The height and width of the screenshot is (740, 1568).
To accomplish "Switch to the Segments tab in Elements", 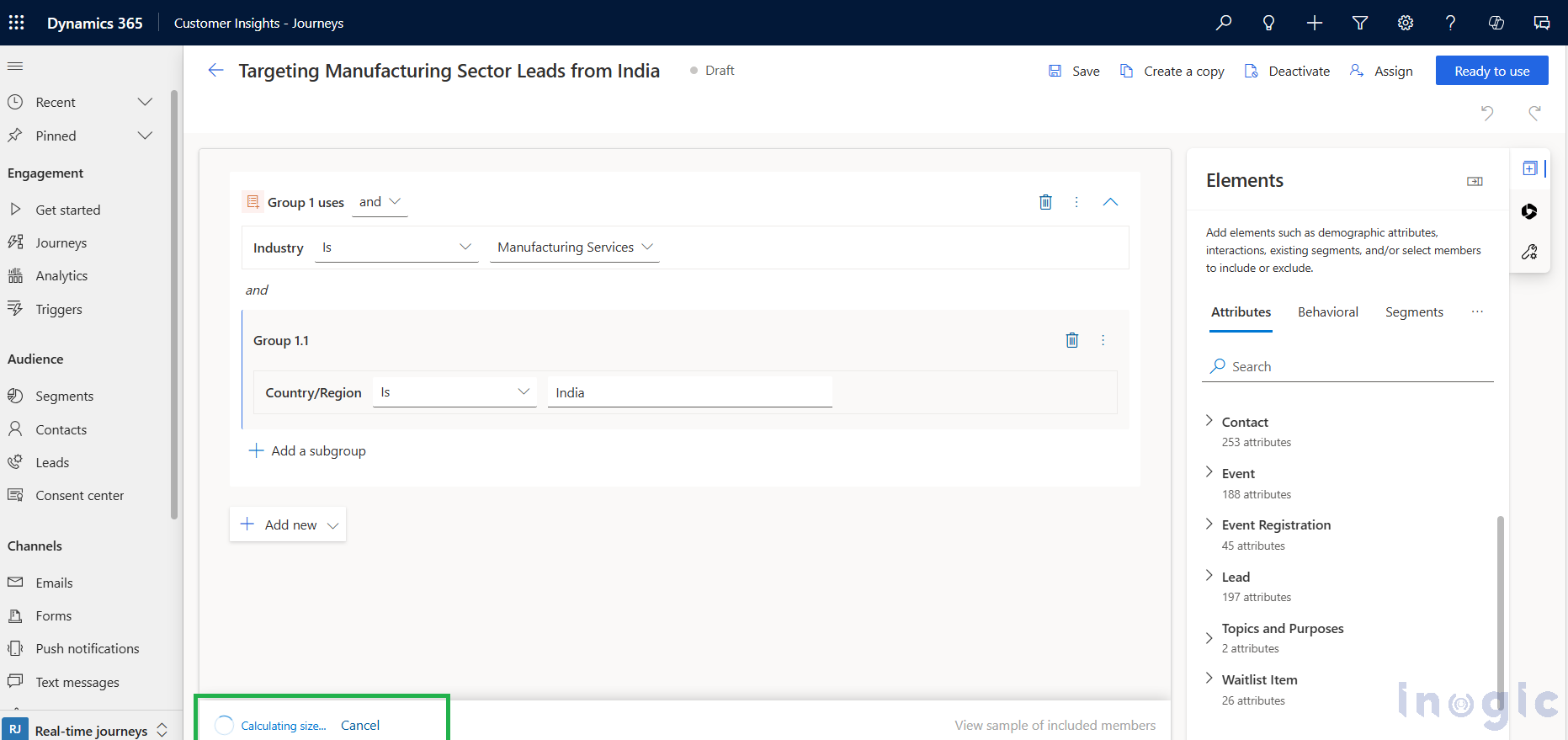I will pyautogui.click(x=1414, y=312).
